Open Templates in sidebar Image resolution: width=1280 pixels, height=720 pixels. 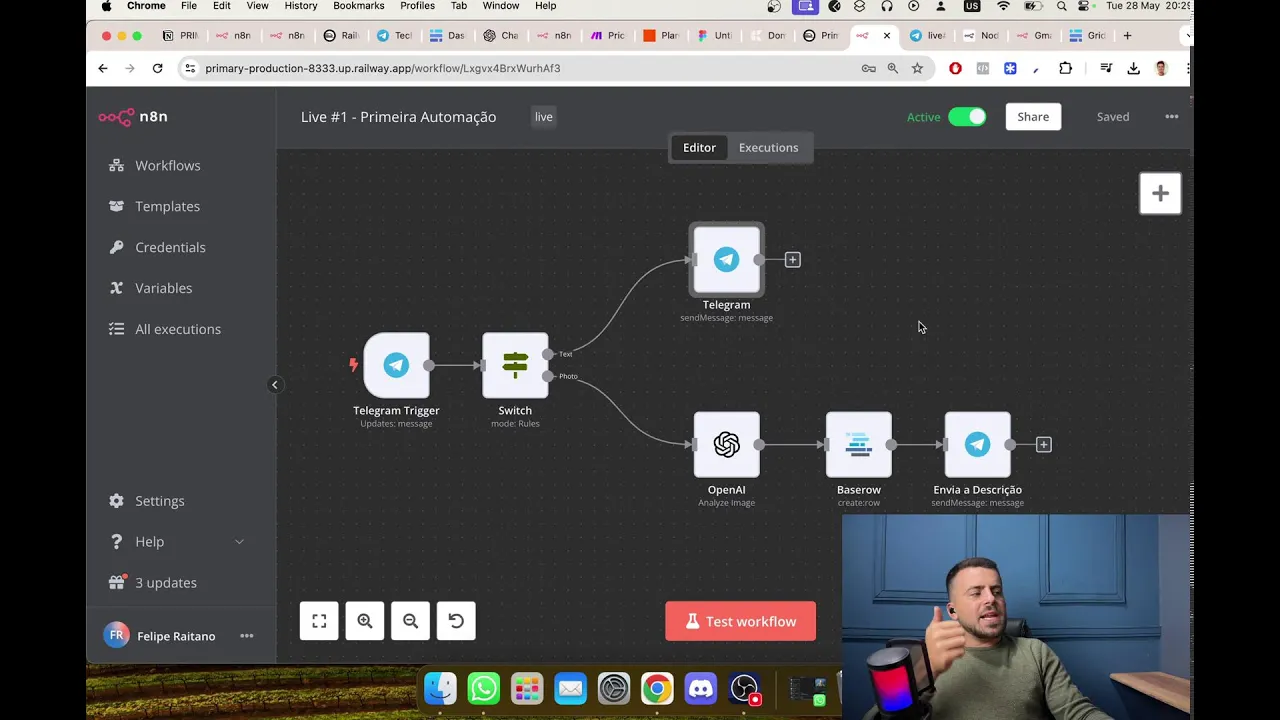(x=155, y=206)
